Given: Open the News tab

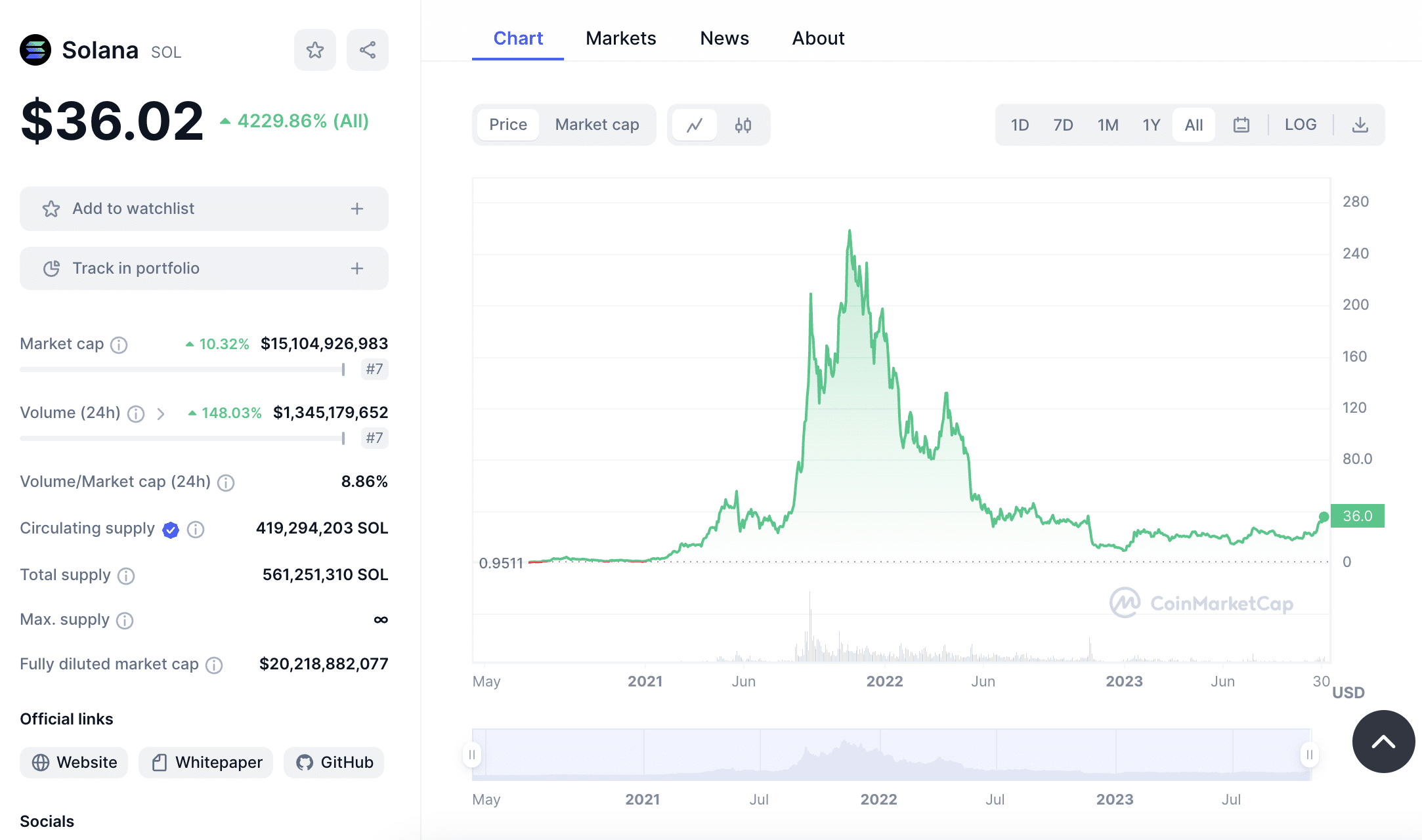Looking at the screenshot, I should pyautogui.click(x=725, y=38).
